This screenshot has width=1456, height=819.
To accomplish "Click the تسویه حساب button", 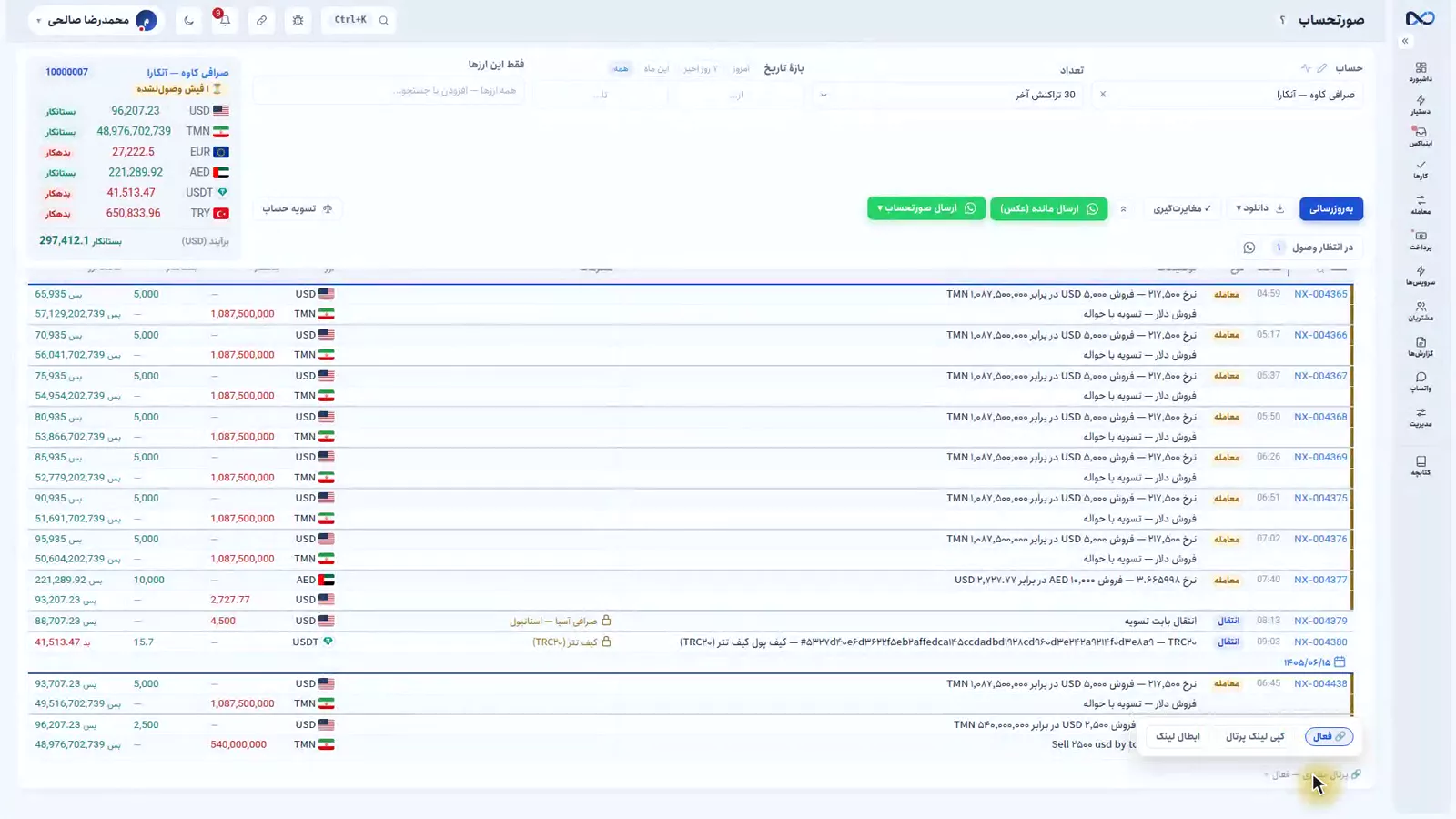I will [x=298, y=208].
